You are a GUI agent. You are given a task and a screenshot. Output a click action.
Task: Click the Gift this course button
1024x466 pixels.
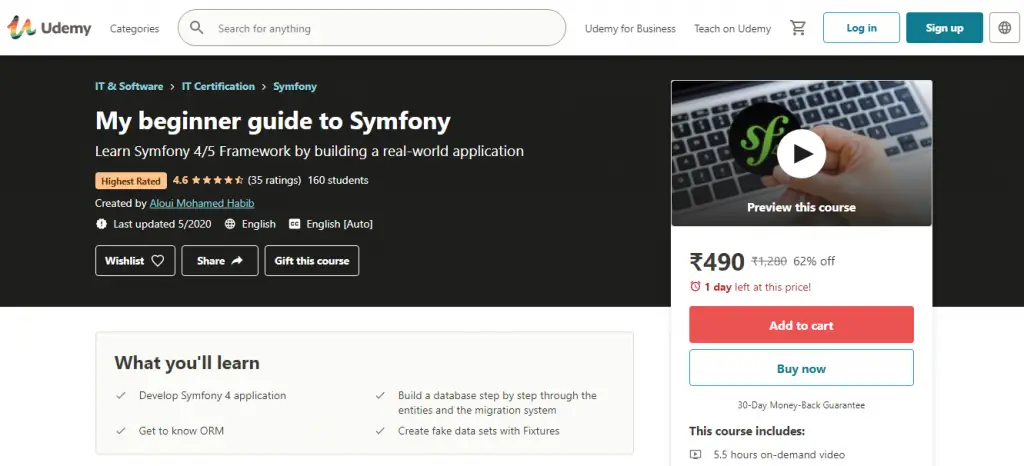(312, 261)
